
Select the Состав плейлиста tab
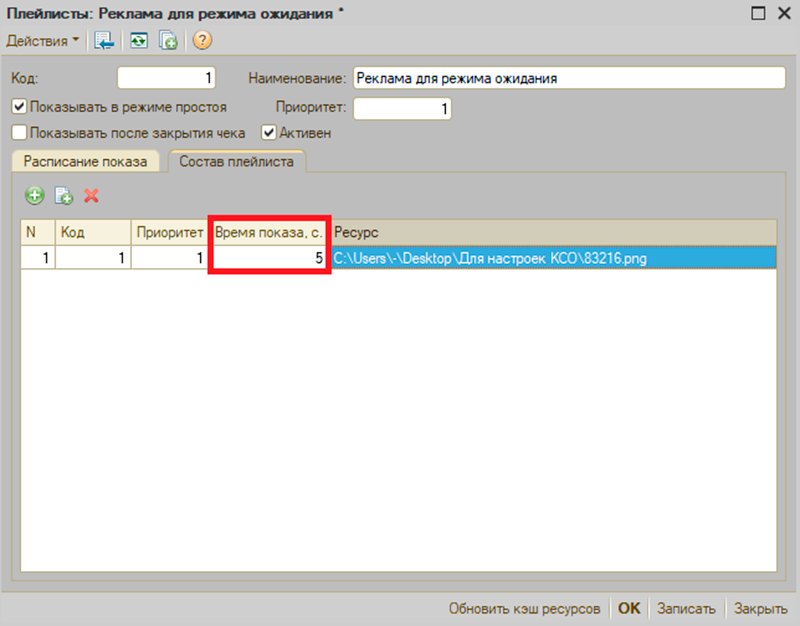(x=237, y=162)
